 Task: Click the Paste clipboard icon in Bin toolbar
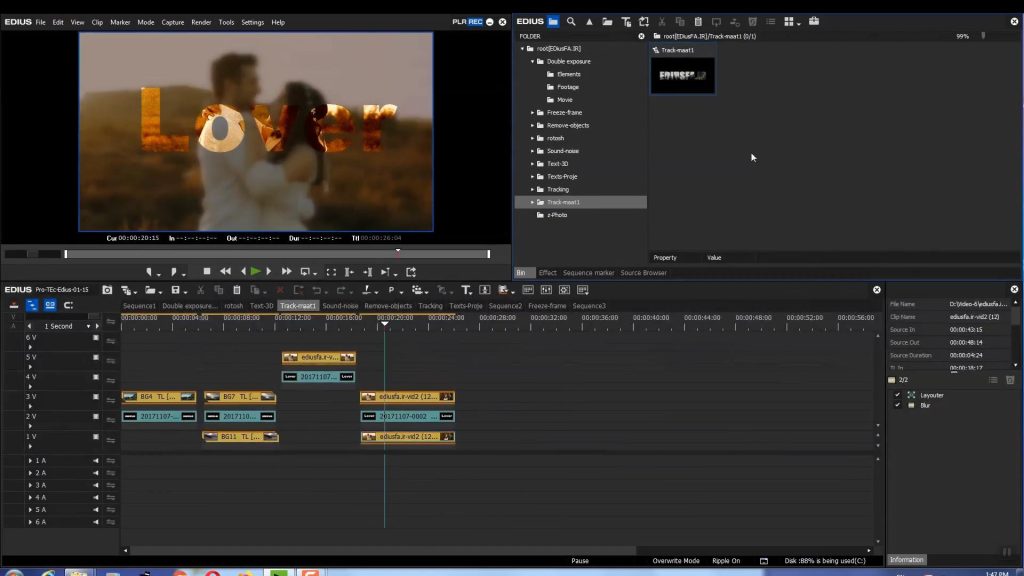[x=698, y=22]
